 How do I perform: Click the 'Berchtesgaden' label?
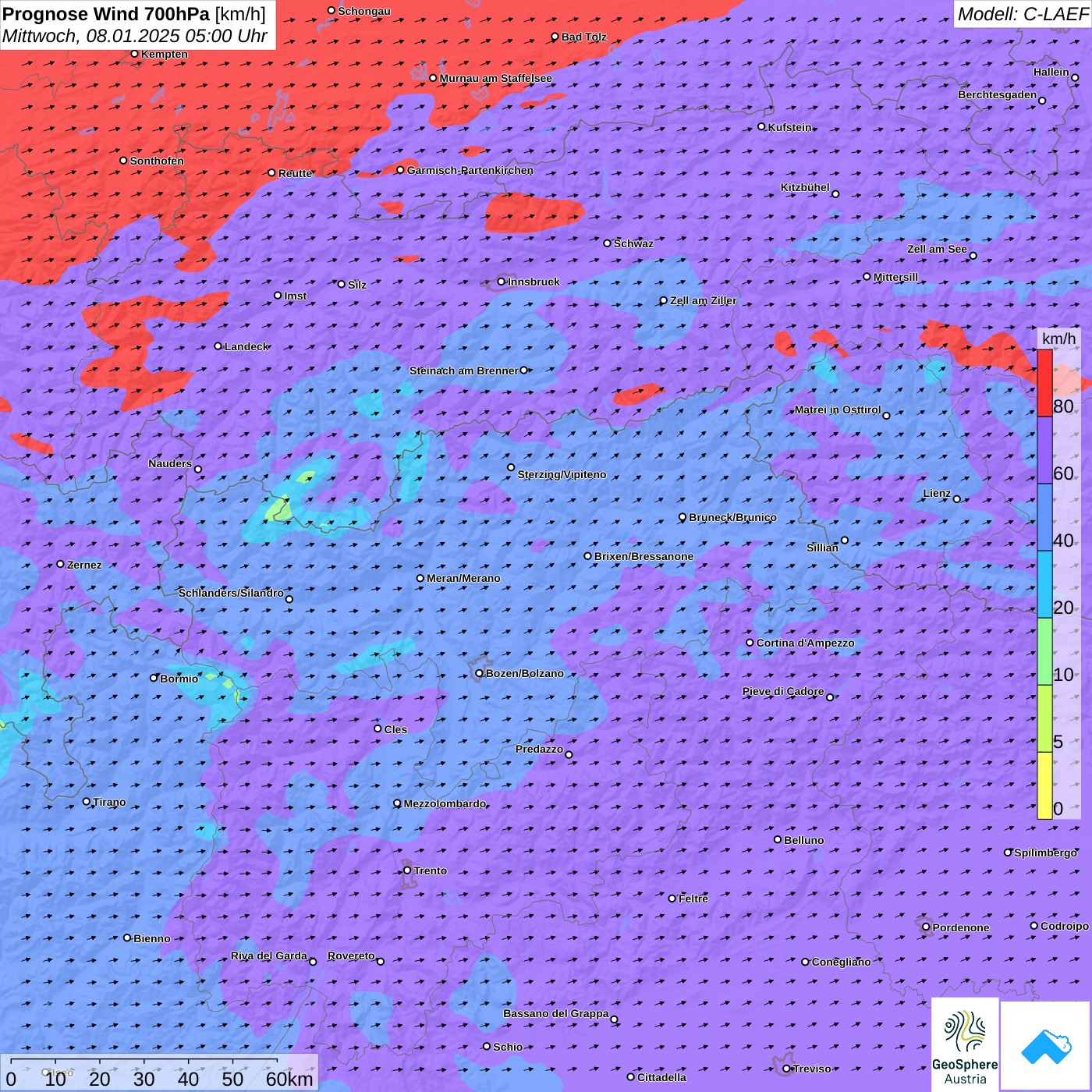(998, 94)
